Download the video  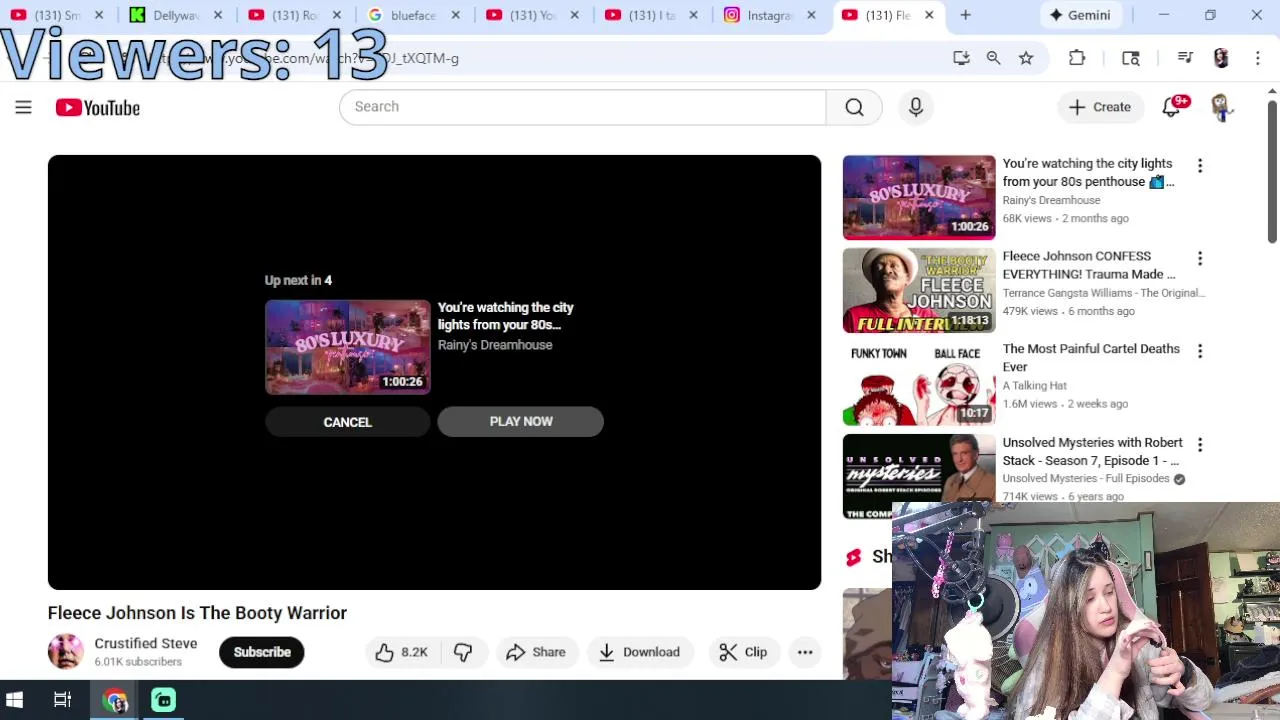(639, 652)
